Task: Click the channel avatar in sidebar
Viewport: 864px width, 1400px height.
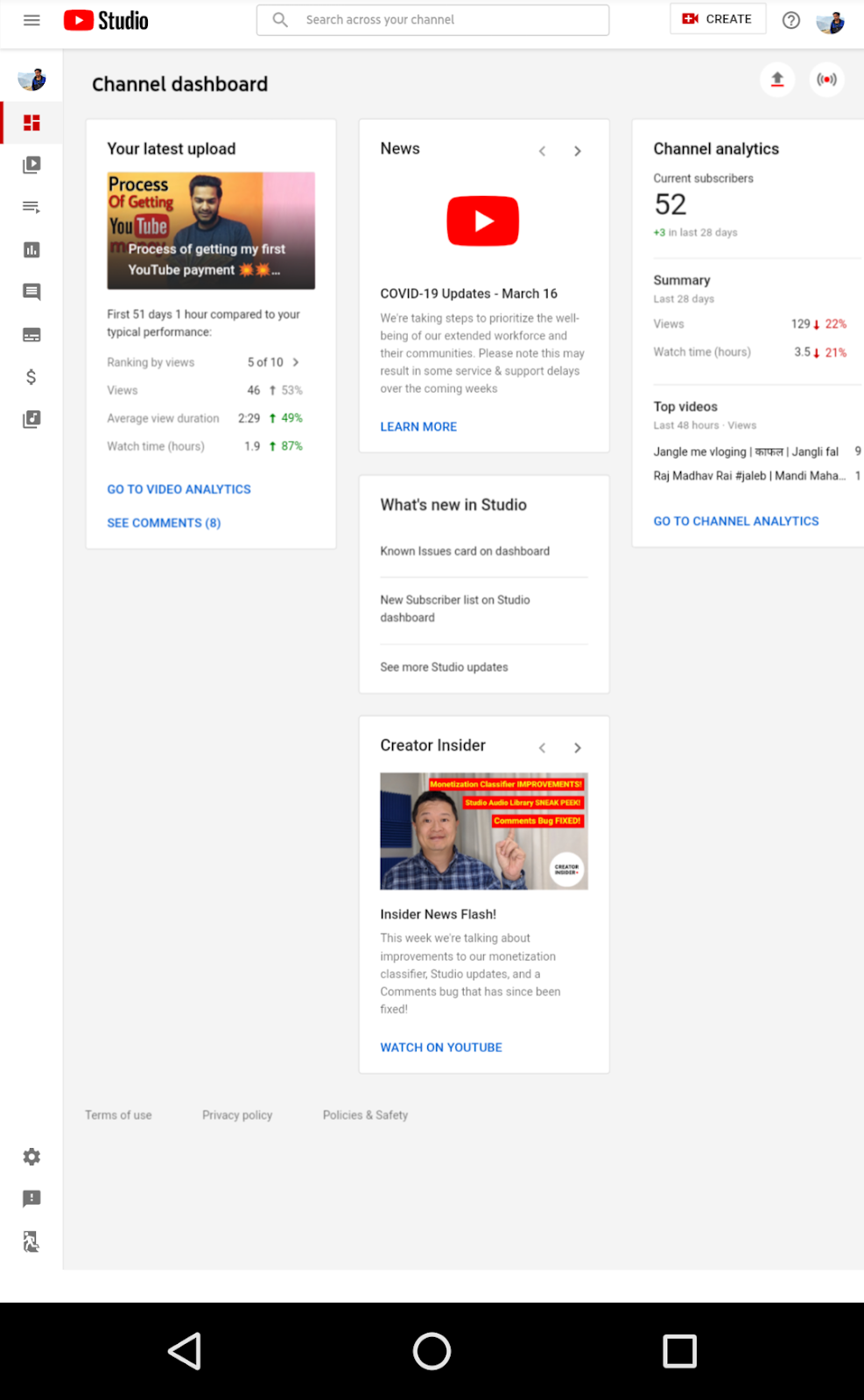Action: pyautogui.click(x=32, y=80)
